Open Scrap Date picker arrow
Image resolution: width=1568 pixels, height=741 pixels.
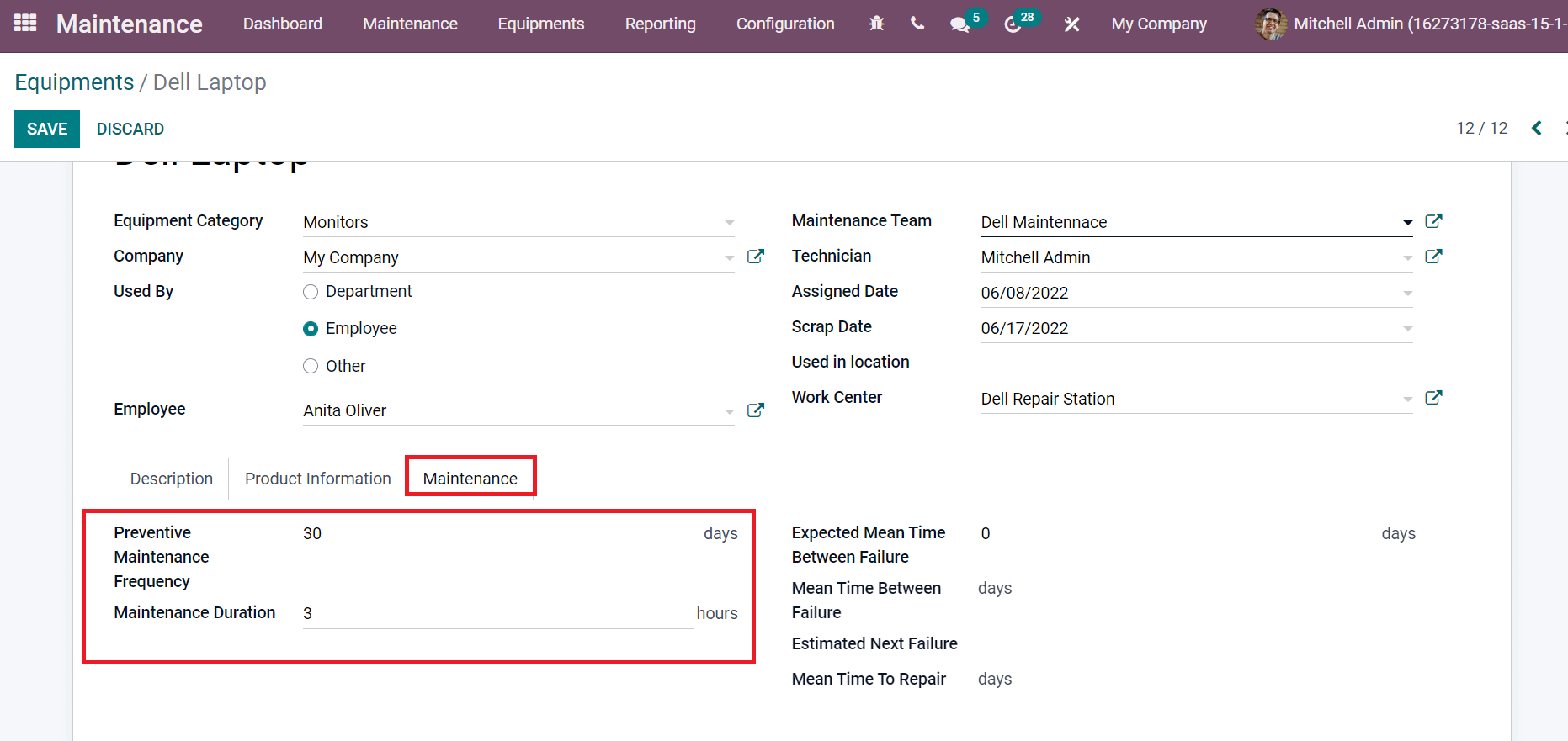pos(1407,329)
